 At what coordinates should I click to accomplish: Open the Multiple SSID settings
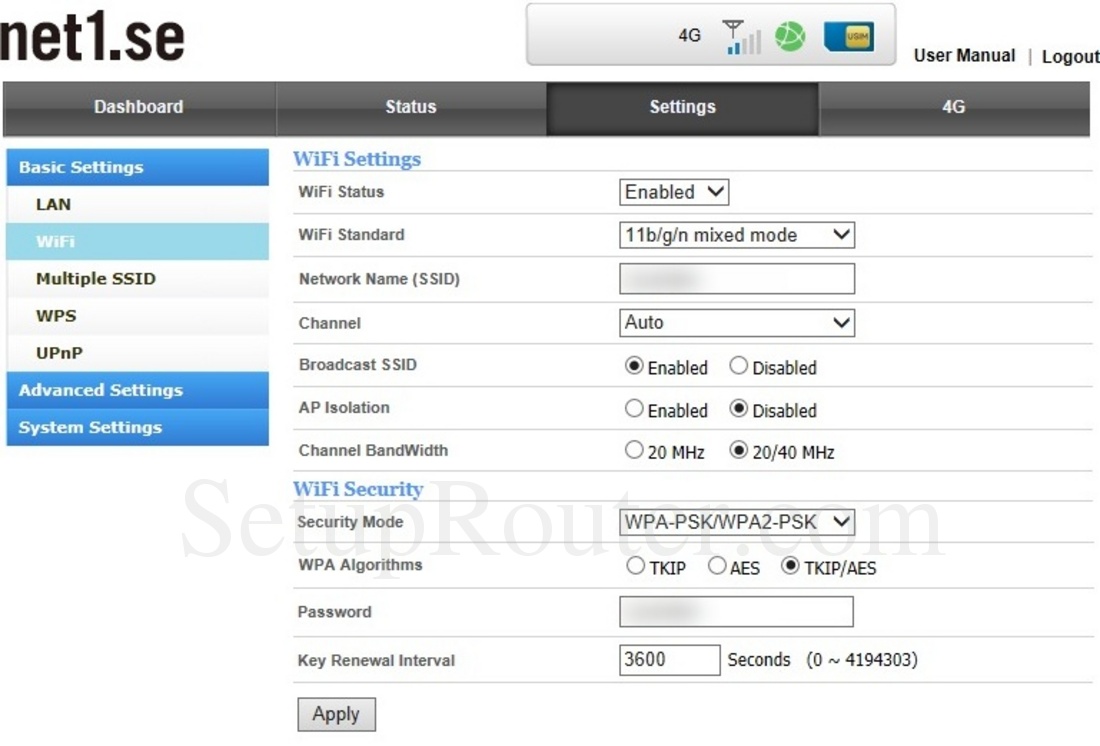tap(95, 278)
